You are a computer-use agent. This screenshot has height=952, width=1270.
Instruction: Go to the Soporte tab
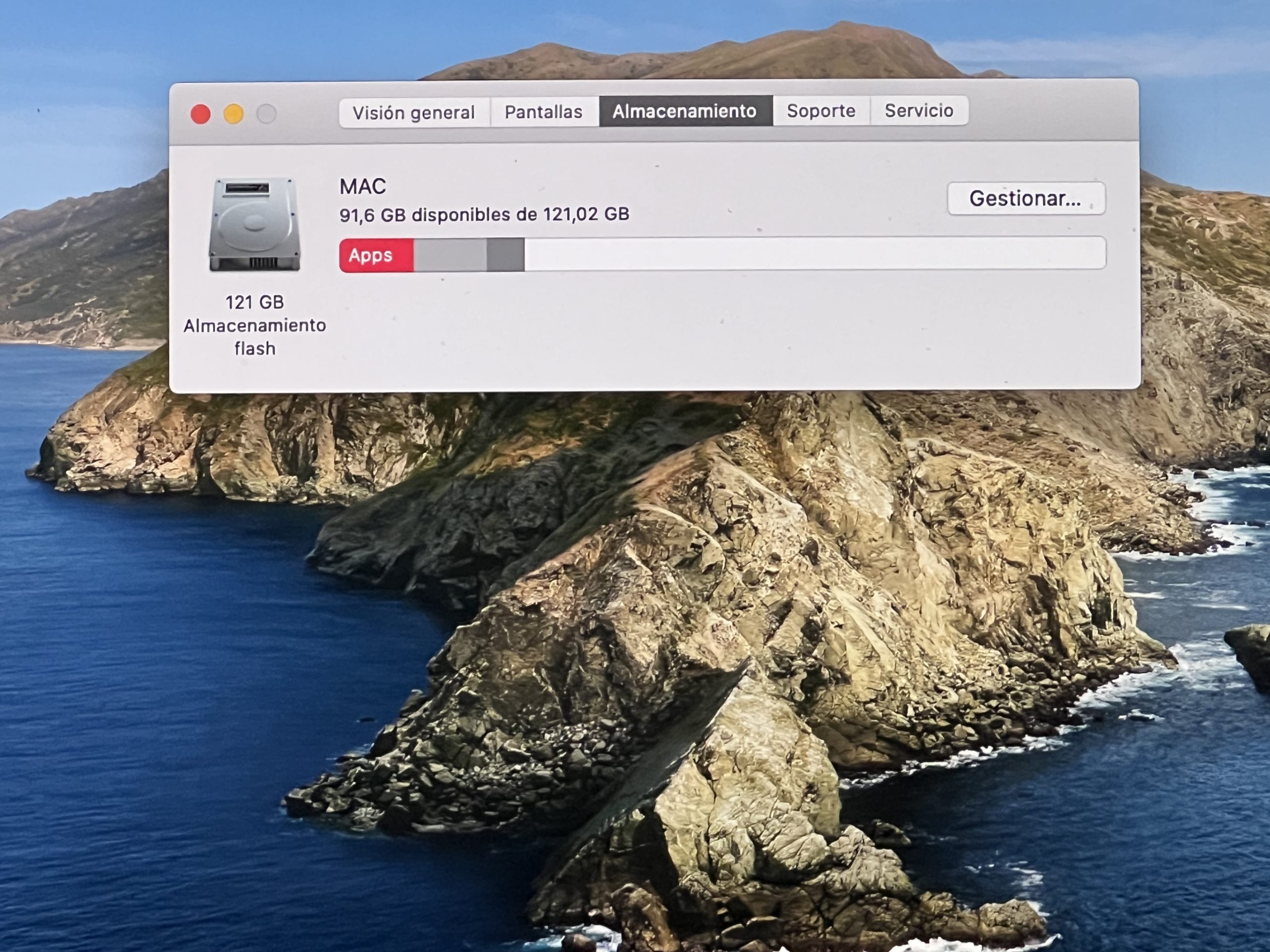point(821,111)
